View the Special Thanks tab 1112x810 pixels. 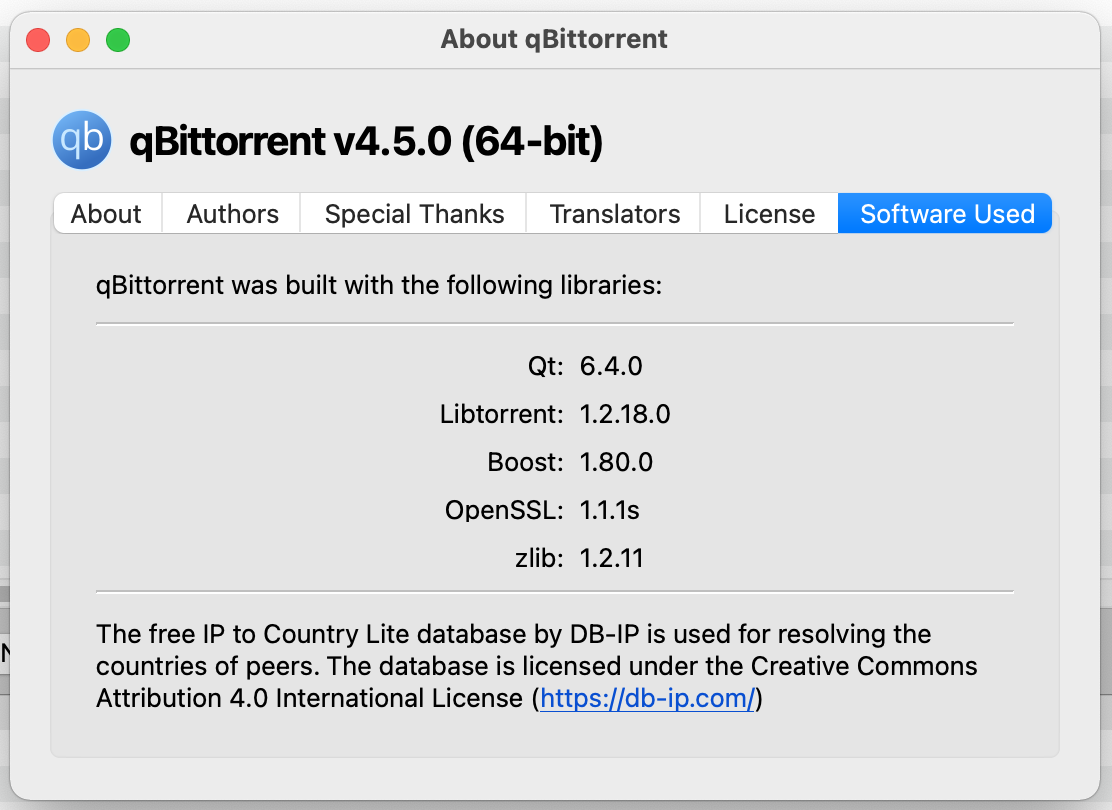pyautogui.click(x=412, y=213)
